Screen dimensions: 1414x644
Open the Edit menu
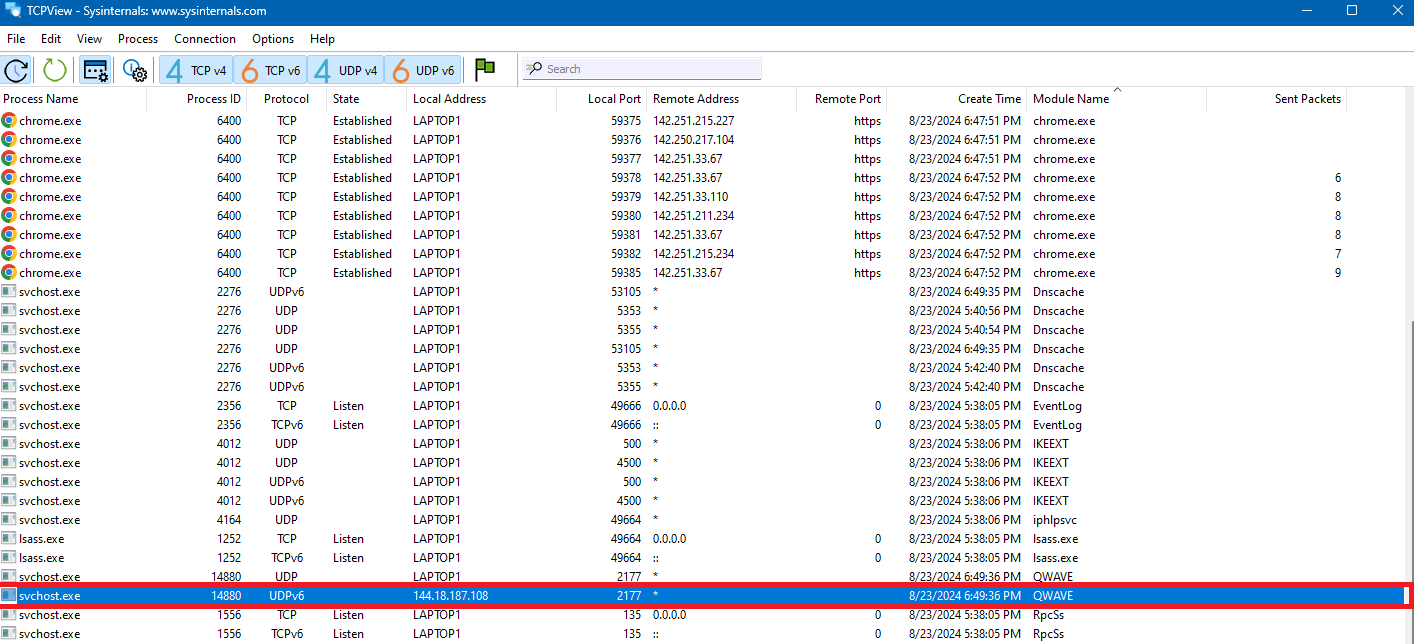(51, 39)
